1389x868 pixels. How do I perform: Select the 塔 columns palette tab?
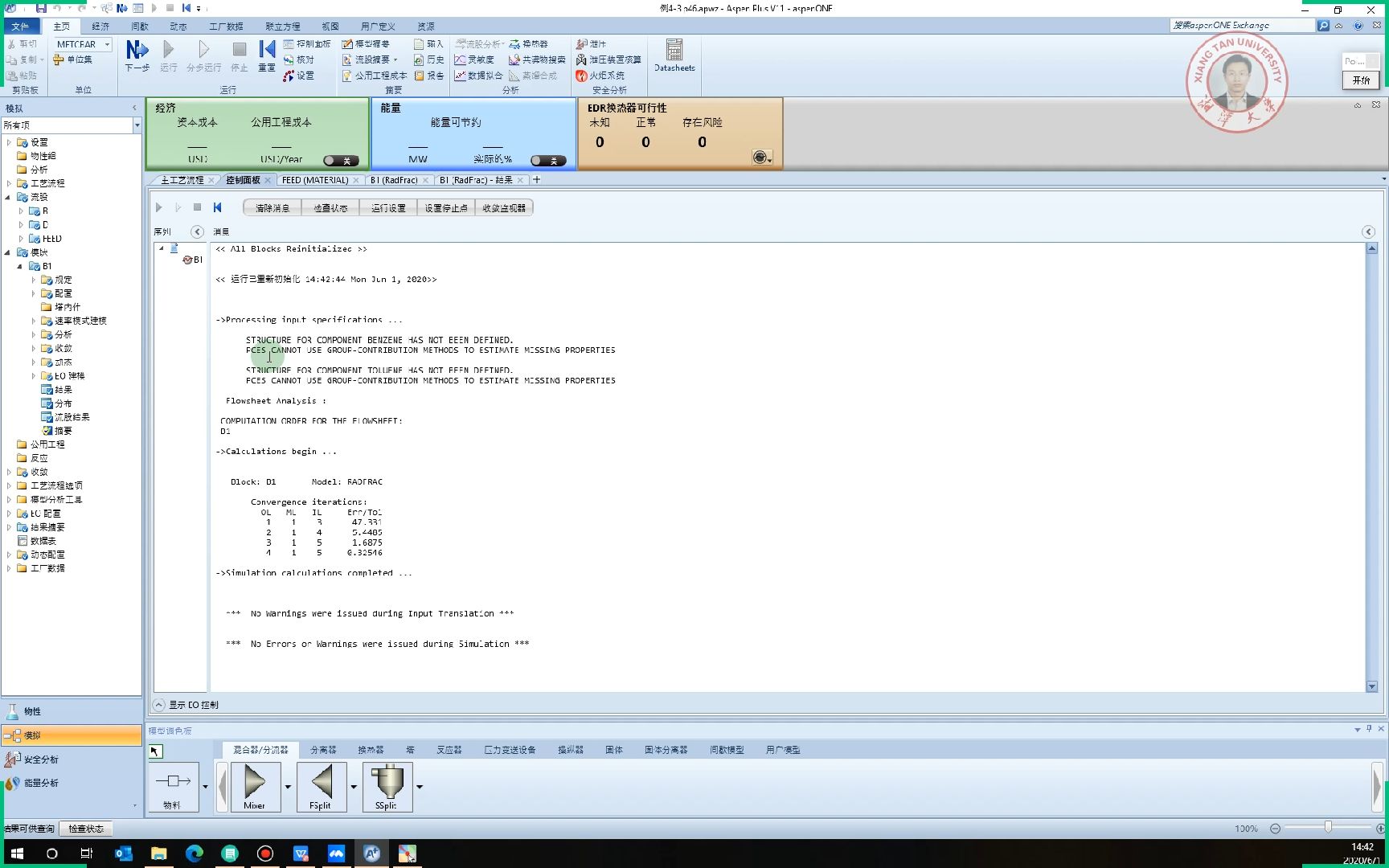click(410, 750)
